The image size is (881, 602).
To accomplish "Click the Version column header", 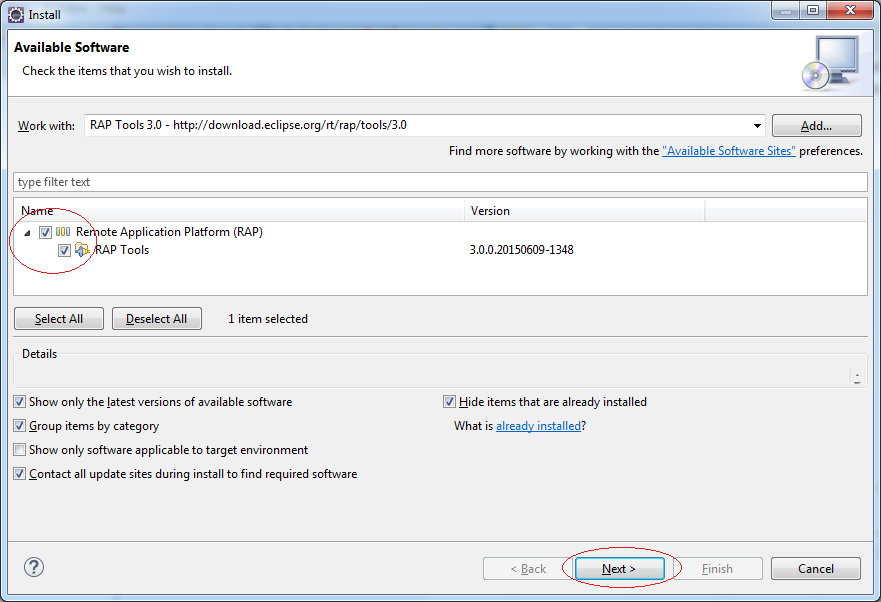I will [x=585, y=211].
